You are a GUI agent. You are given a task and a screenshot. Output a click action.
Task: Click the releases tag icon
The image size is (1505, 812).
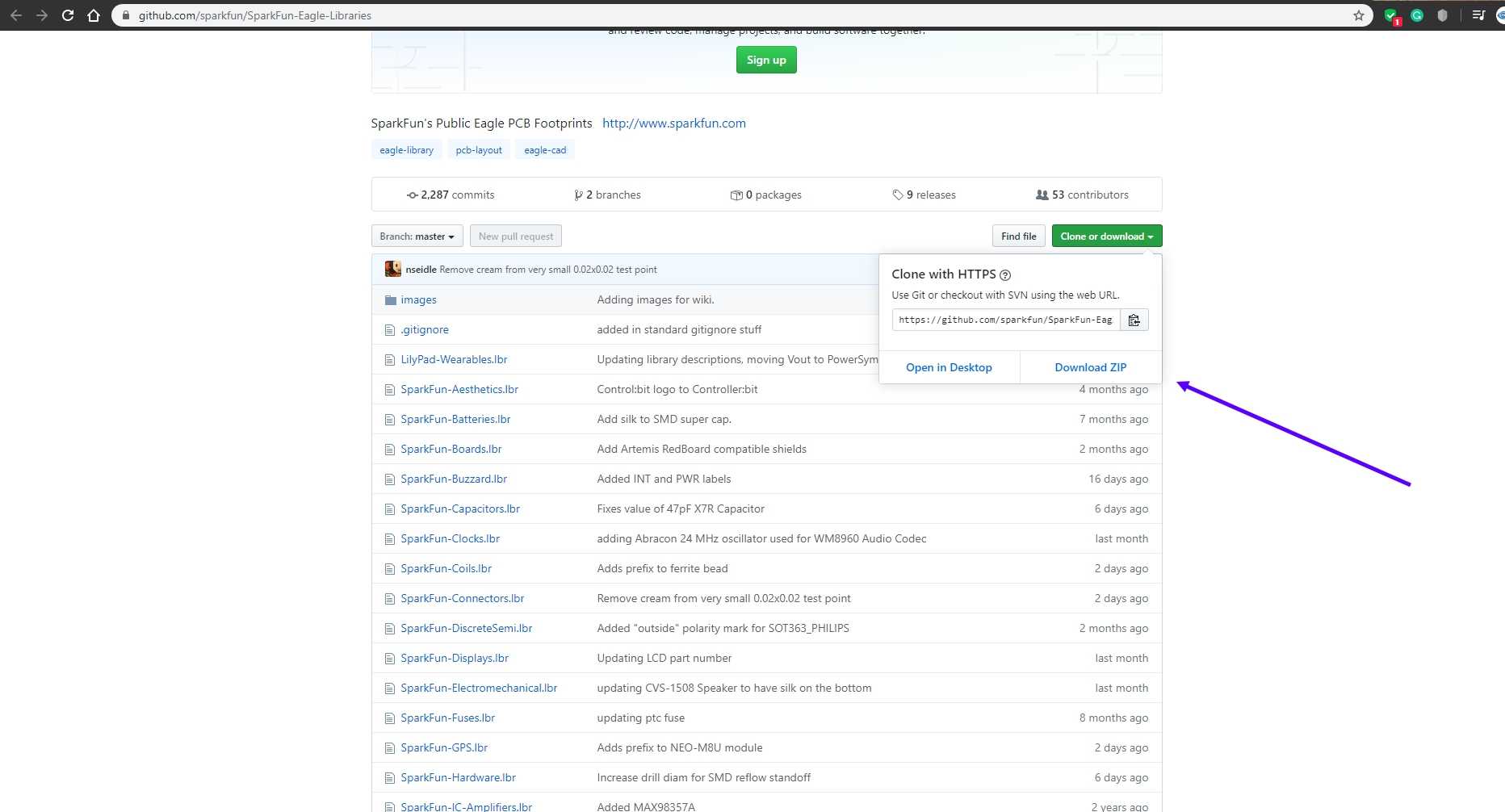898,195
